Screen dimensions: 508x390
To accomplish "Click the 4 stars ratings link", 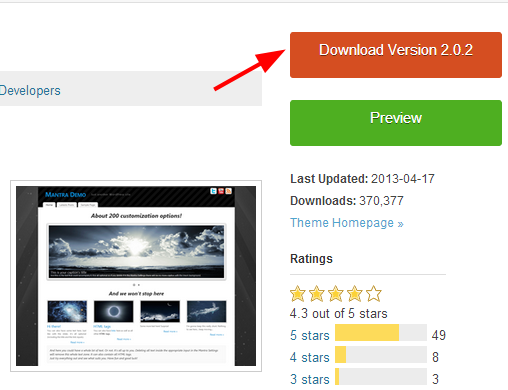I will coord(310,357).
